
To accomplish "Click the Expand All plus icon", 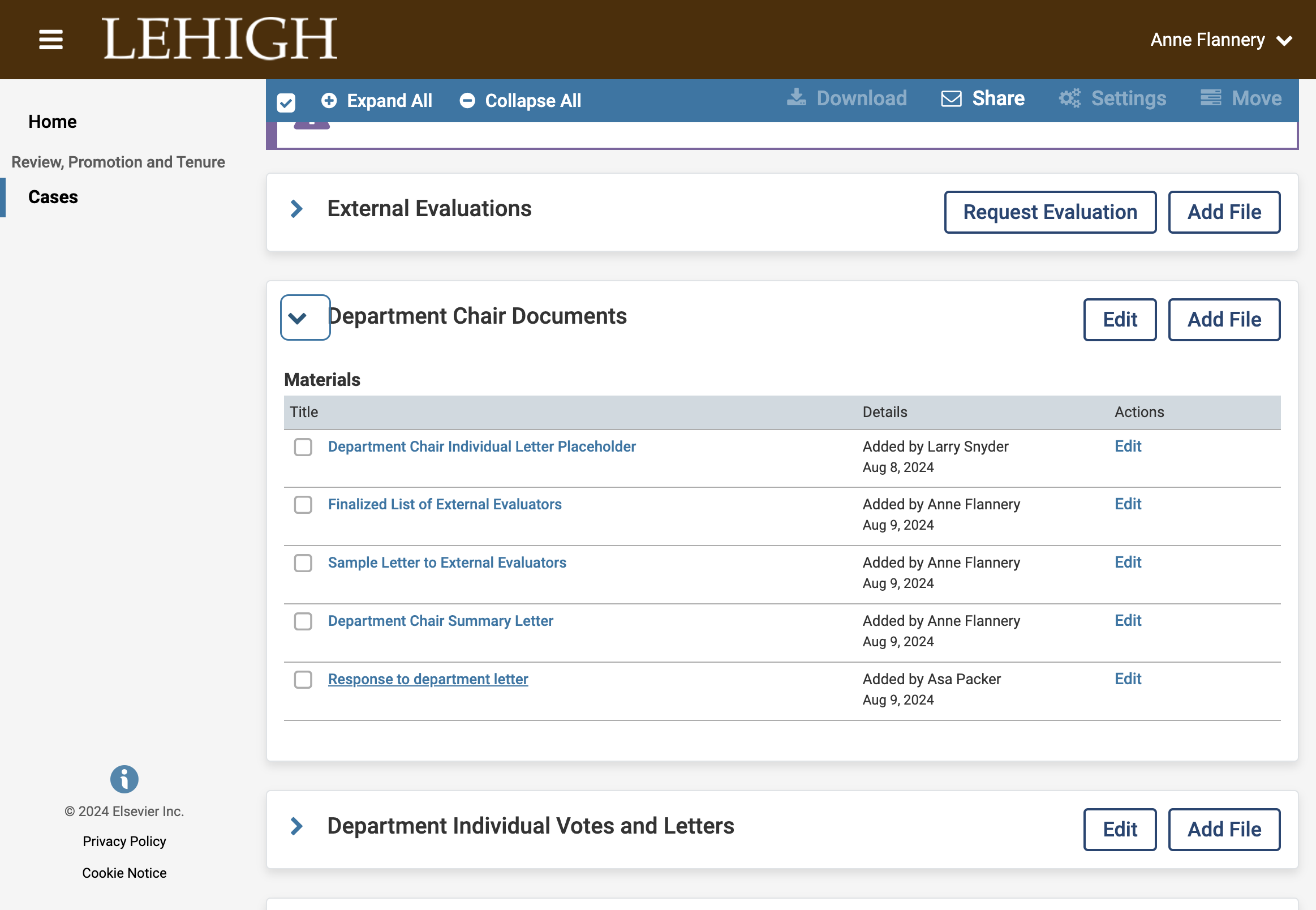I will (329, 100).
